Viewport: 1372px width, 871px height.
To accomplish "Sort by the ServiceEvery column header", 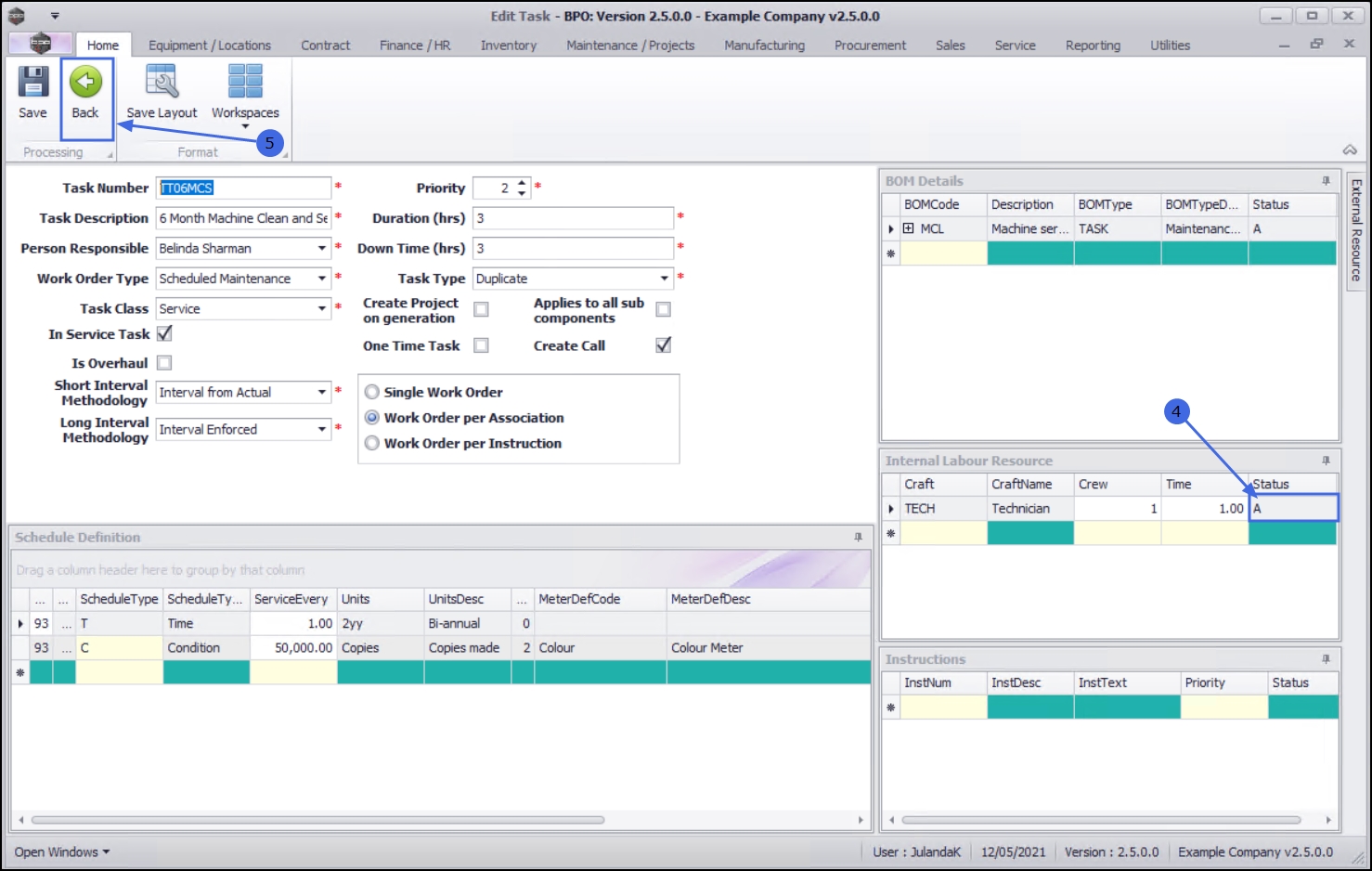I will 293,599.
